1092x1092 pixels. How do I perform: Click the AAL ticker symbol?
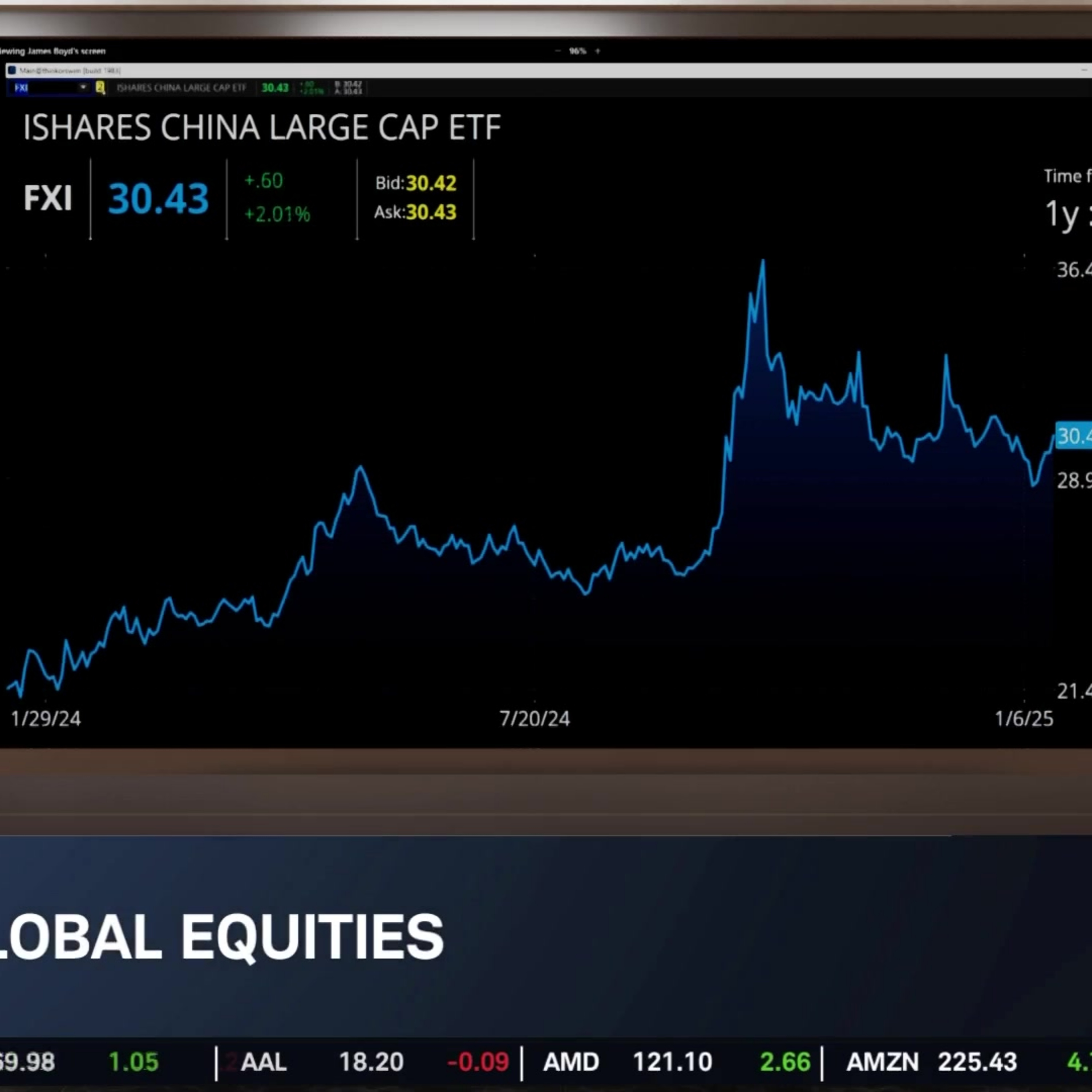(264, 1062)
